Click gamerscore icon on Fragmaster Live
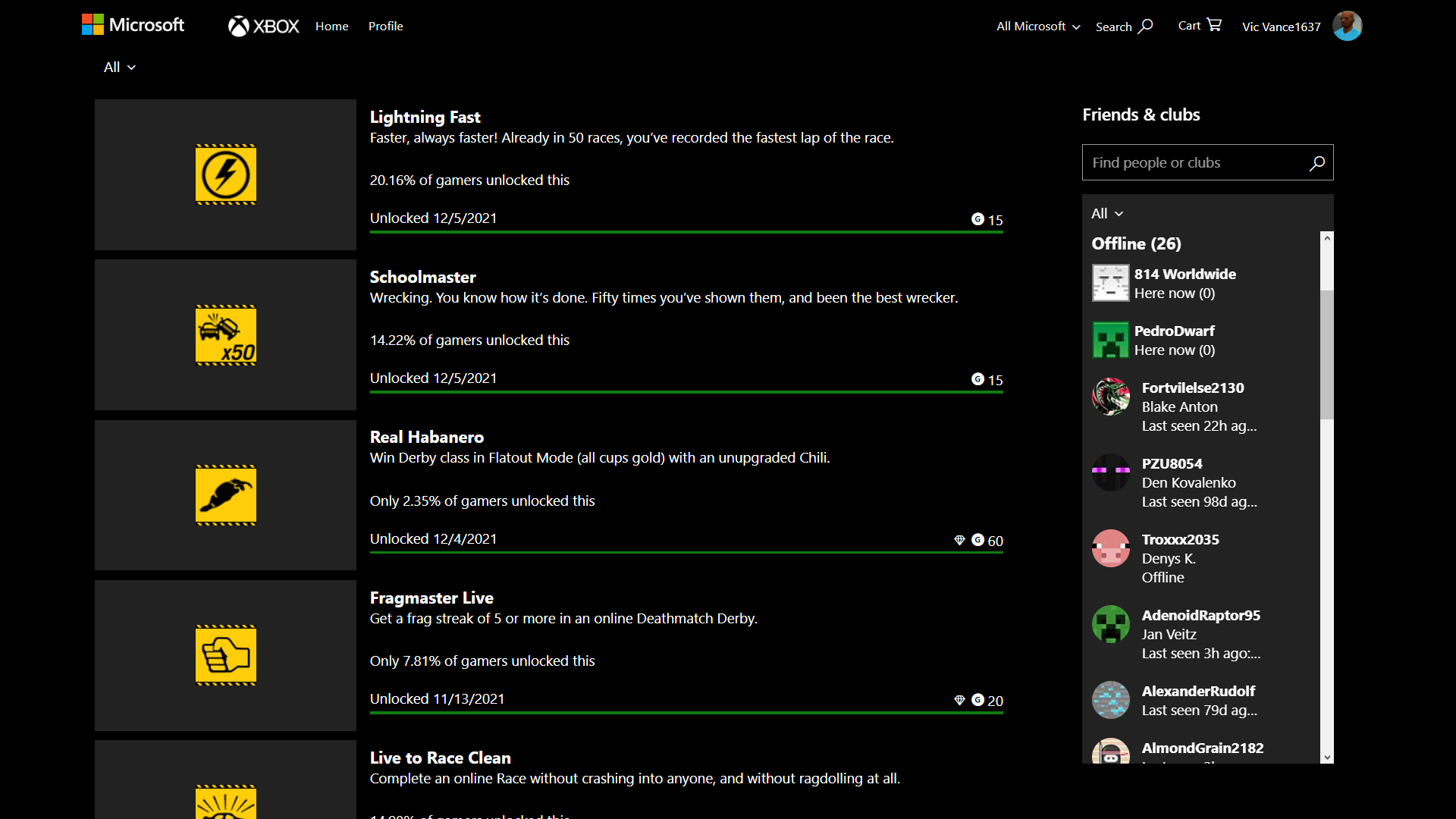The image size is (1456, 819). point(977,700)
